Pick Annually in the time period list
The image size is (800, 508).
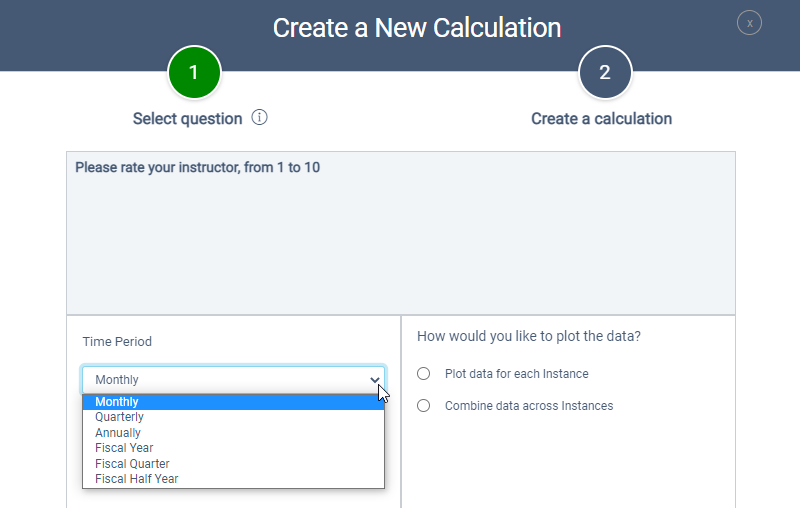coord(118,433)
